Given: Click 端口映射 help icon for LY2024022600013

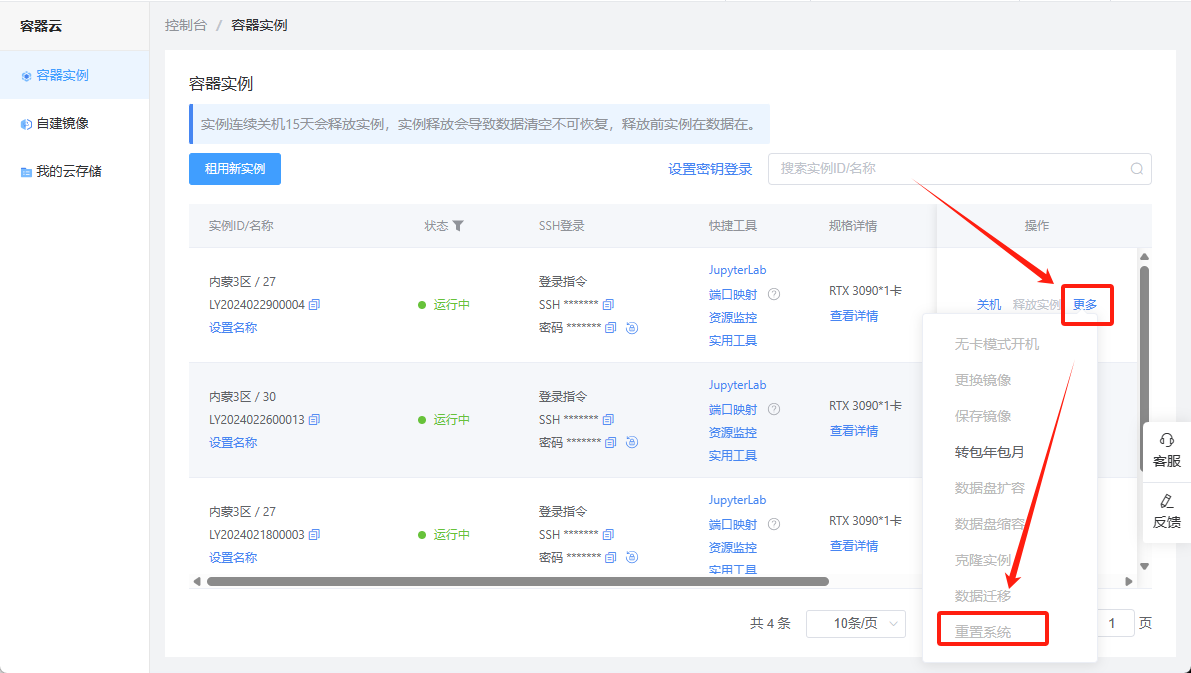Looking at the screenshot, I should click(x=774, y=409).
